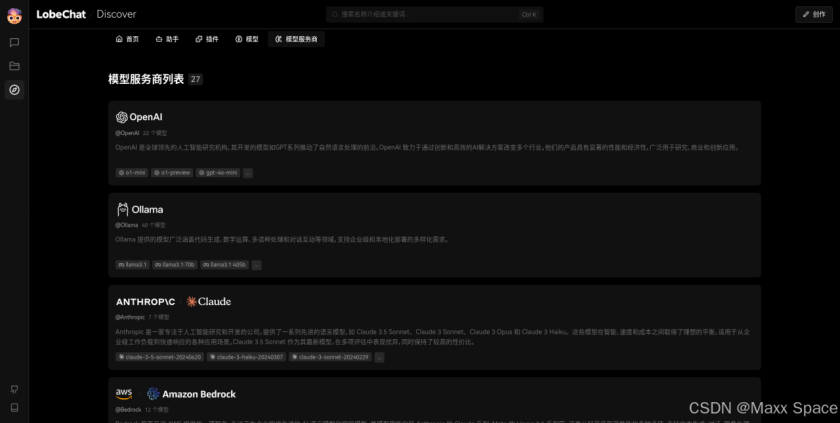This screenshot has height=423, width=840.
Task: Click the 27 provider count badge
Action: (x=196, y=79)
